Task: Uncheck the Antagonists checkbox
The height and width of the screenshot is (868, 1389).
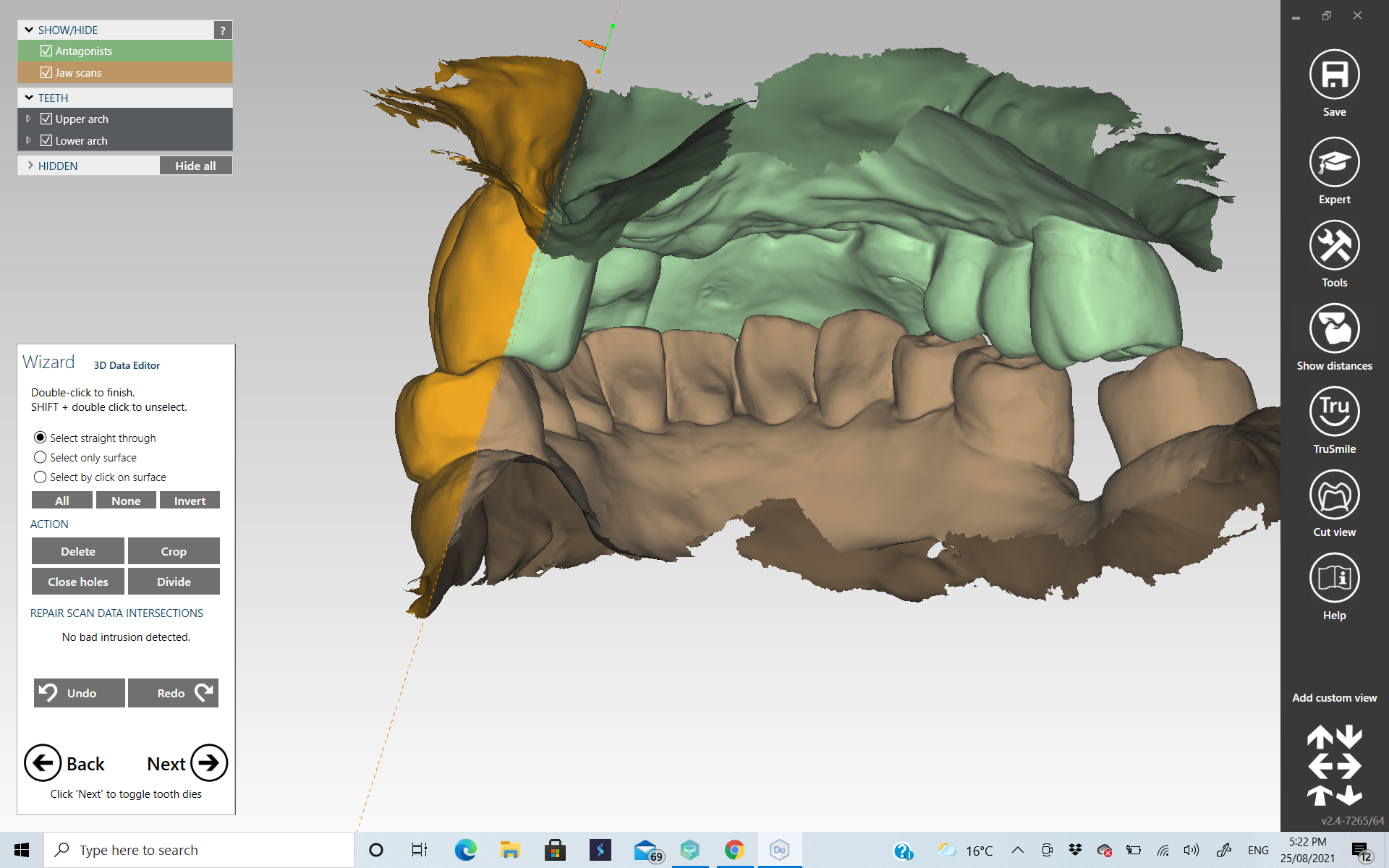Action: click(46, 51)
